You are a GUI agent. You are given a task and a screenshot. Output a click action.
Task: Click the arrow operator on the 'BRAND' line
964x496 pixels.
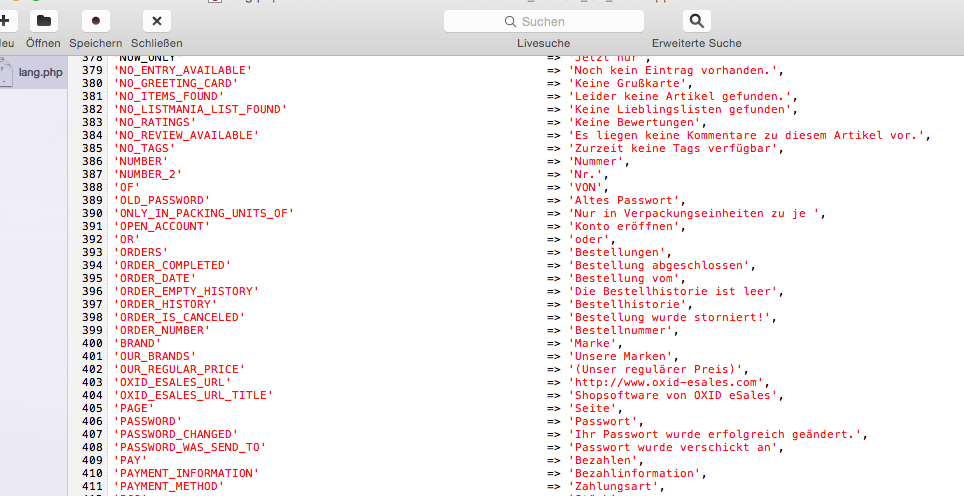tap(553, 343)
